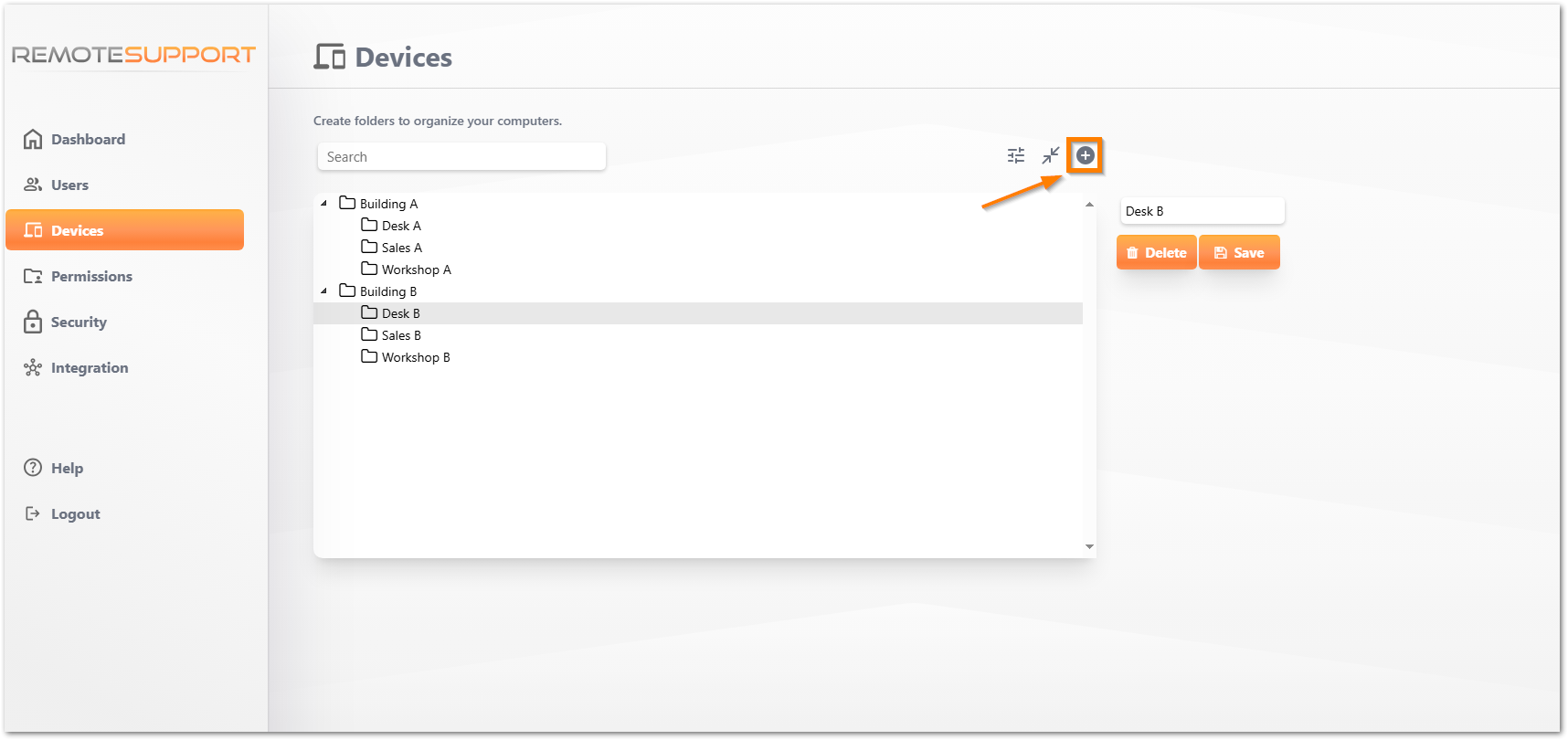Image resolution: width=1568 pixels, height=740 pixels.
Task: Collapse the Building A tree node
Action: click(324, 203)
